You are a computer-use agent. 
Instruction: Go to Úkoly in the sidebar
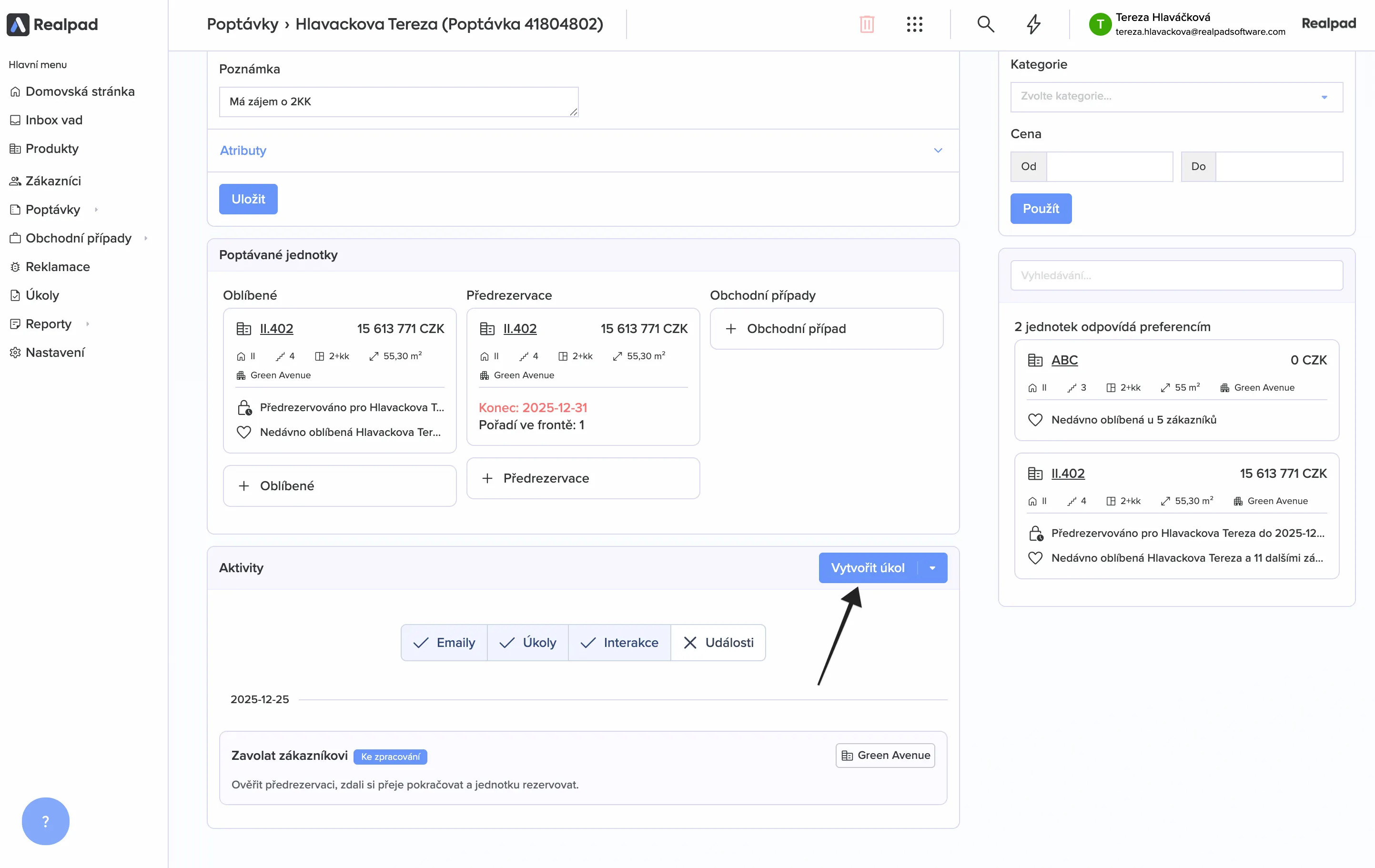click(42, 295)
